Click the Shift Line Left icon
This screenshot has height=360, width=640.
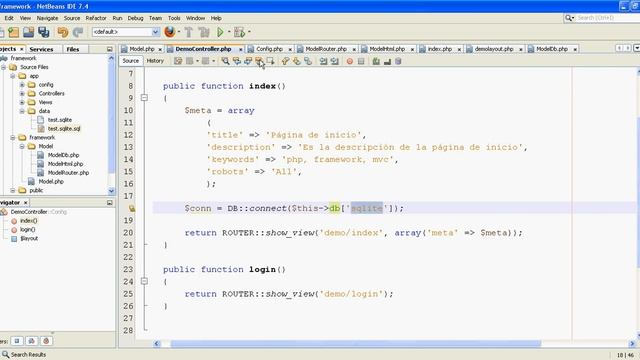323,61
